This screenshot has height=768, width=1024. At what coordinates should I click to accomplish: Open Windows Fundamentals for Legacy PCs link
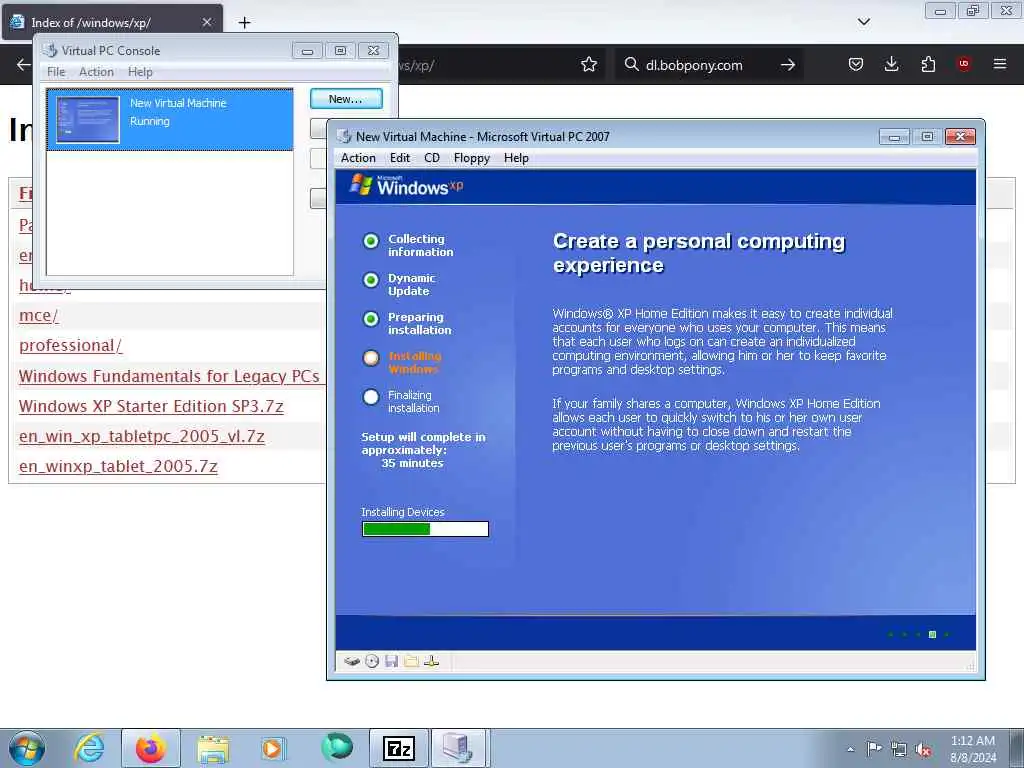tap(169, 376)
